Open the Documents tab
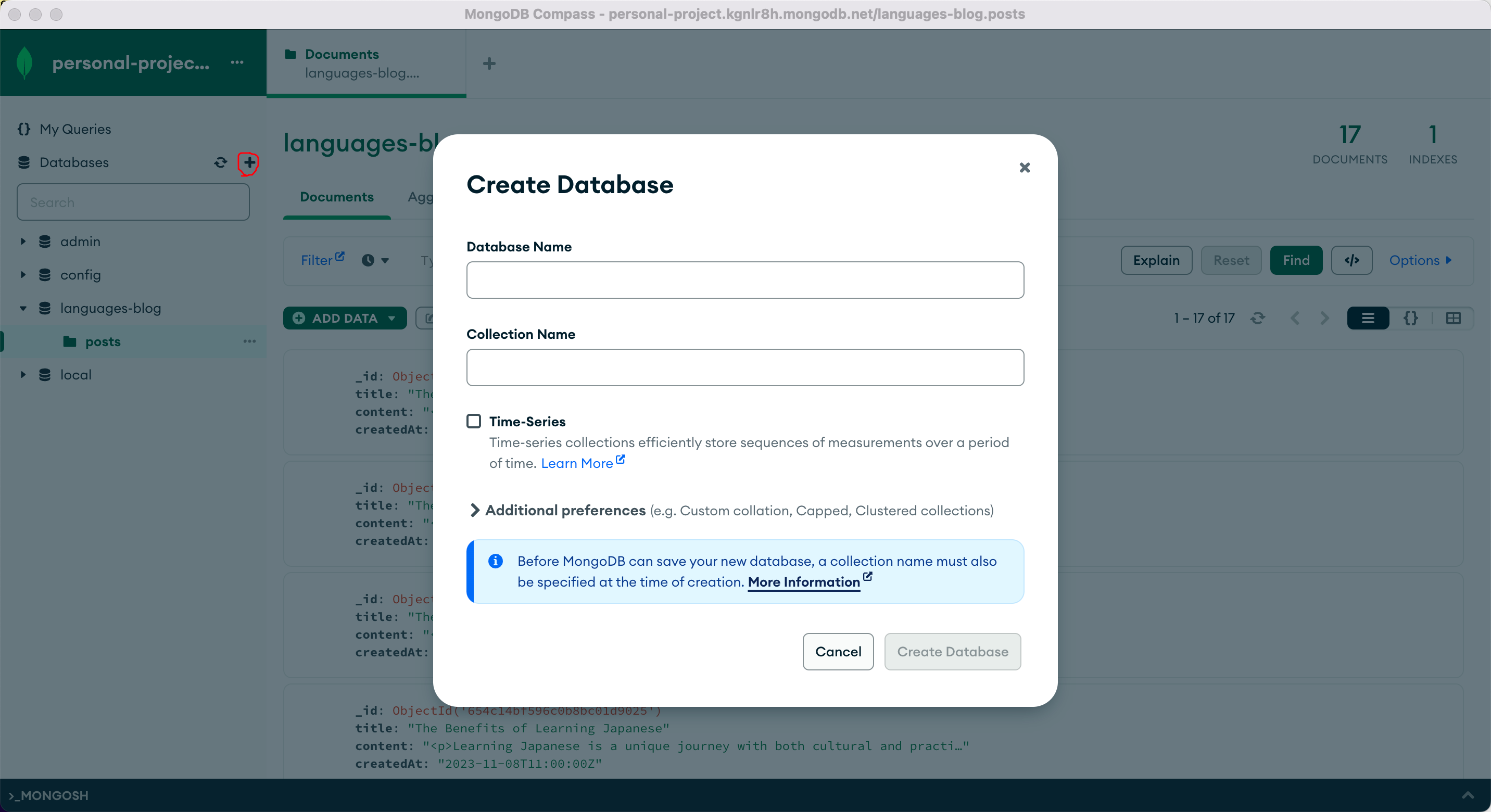The image size is (1491, 812). (336, 197)
